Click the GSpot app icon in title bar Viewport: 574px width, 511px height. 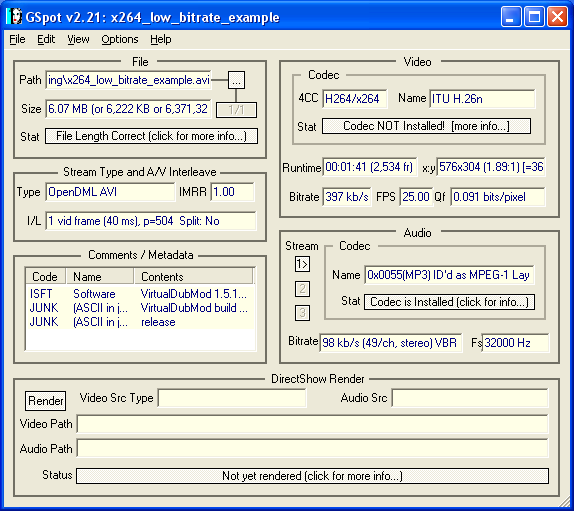14,17
